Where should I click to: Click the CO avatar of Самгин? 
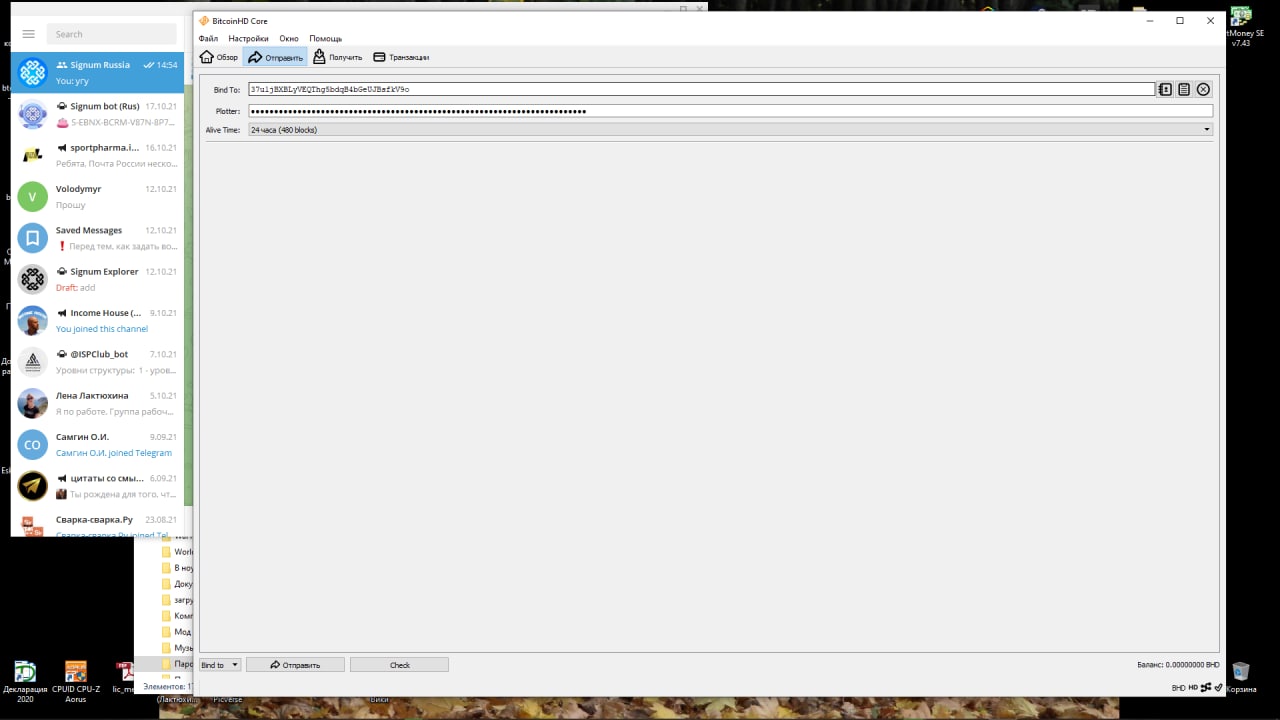(x=33, y=444)
